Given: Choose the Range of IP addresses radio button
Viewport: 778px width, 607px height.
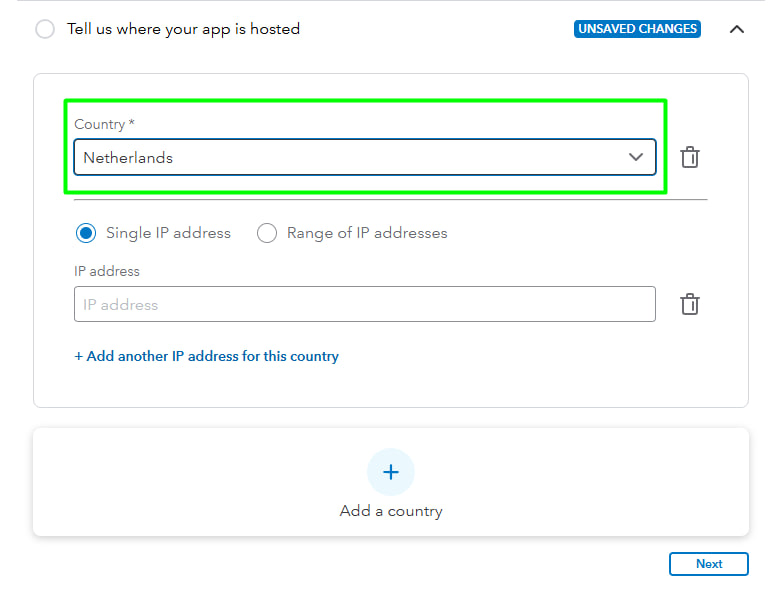Looking at the screenshot, I should coord(267,233).
